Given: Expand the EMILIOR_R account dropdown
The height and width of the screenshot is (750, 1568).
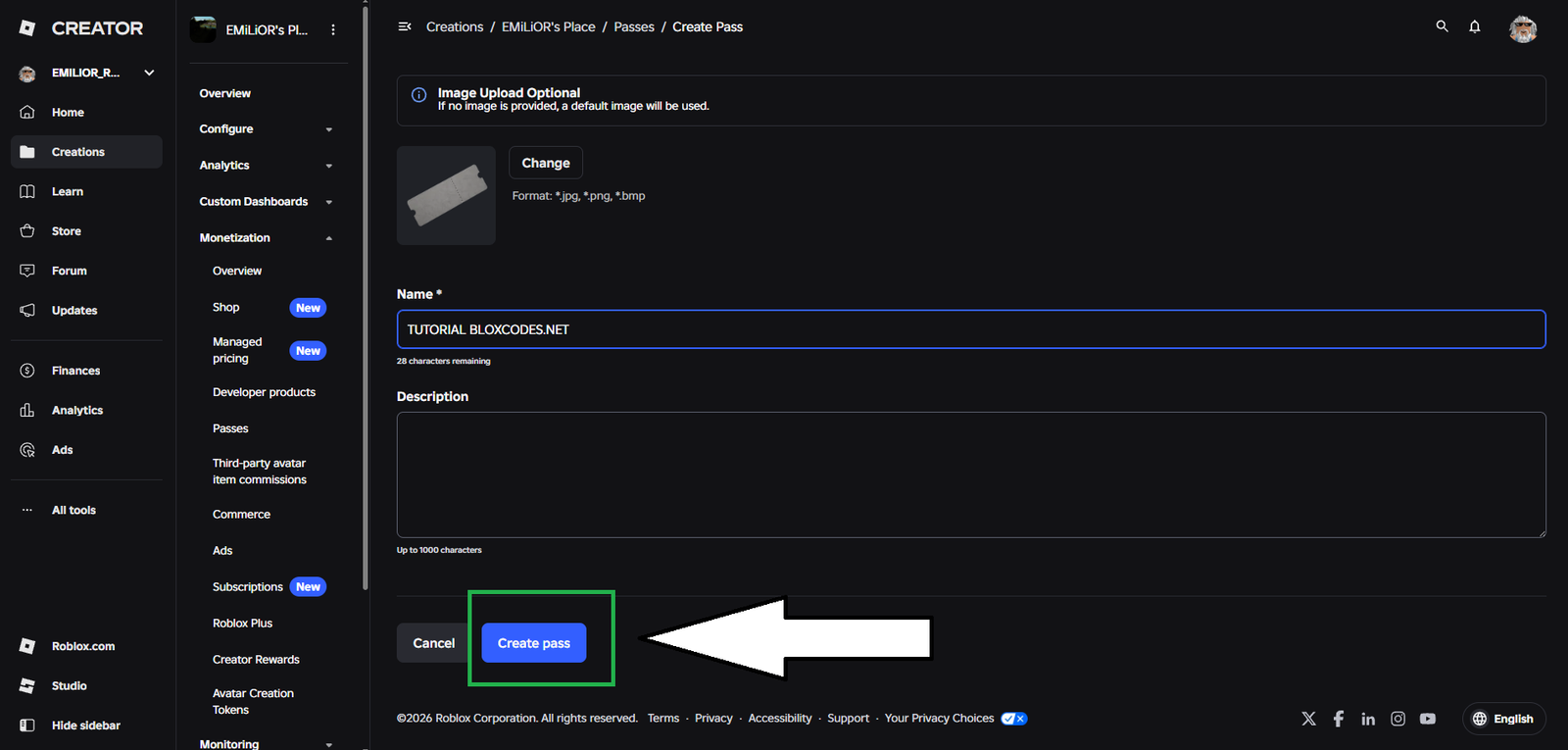Looking at the screenshot, I should click(x=149, y=73).
